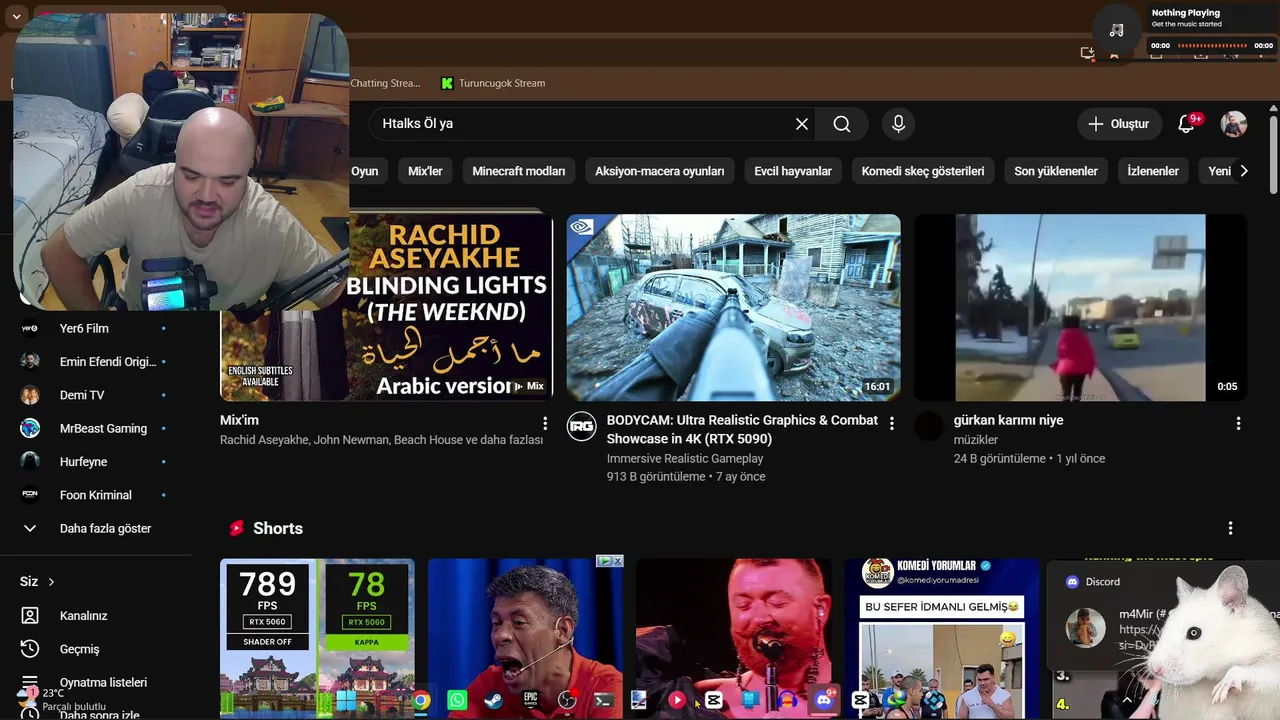The image size is (1280, 720).
Task: Go to Immersive Realistic Gameplay channel name
Action: coord(685,459)
